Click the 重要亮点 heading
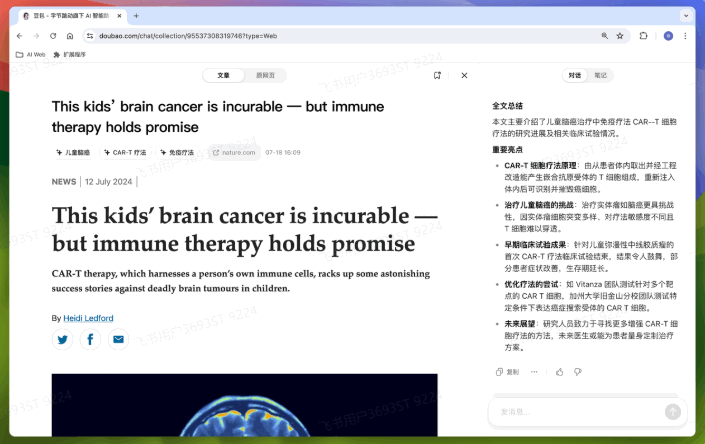This screenshot has width=705, height=444. coord(507,150)
